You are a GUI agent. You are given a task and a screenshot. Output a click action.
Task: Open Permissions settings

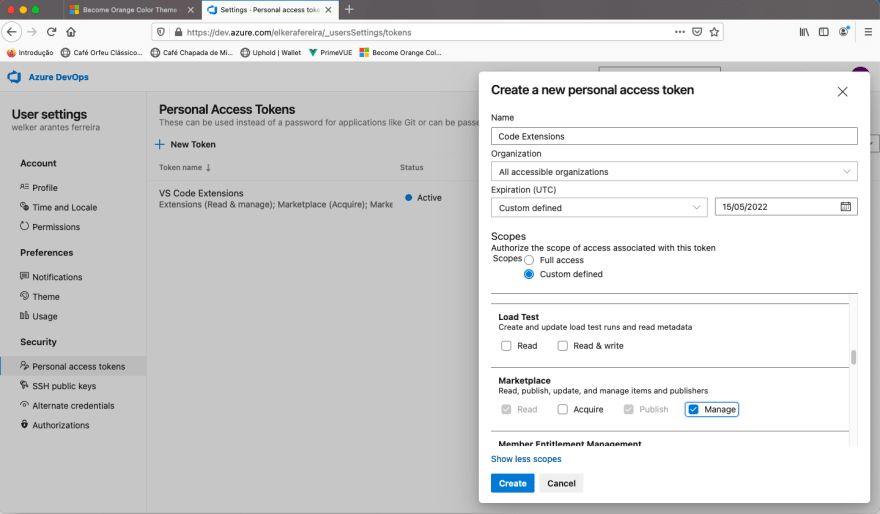pos(56,227)
